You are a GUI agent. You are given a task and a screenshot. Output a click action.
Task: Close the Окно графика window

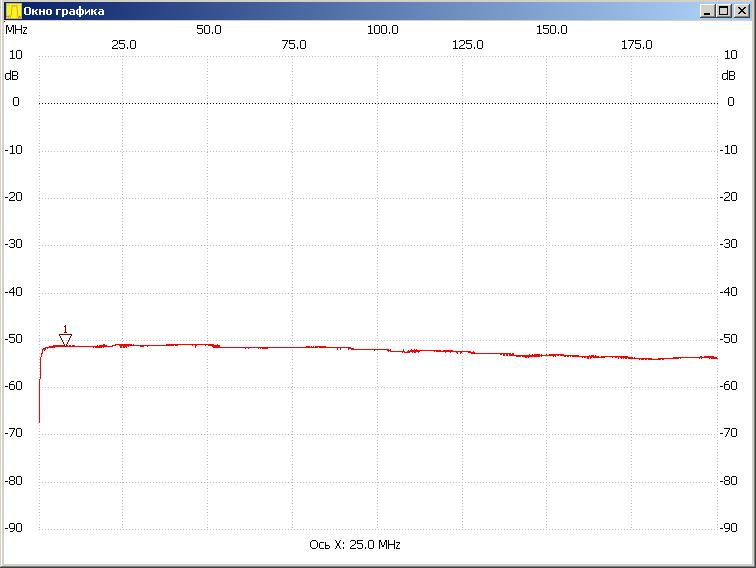click(x=741, y=11)
